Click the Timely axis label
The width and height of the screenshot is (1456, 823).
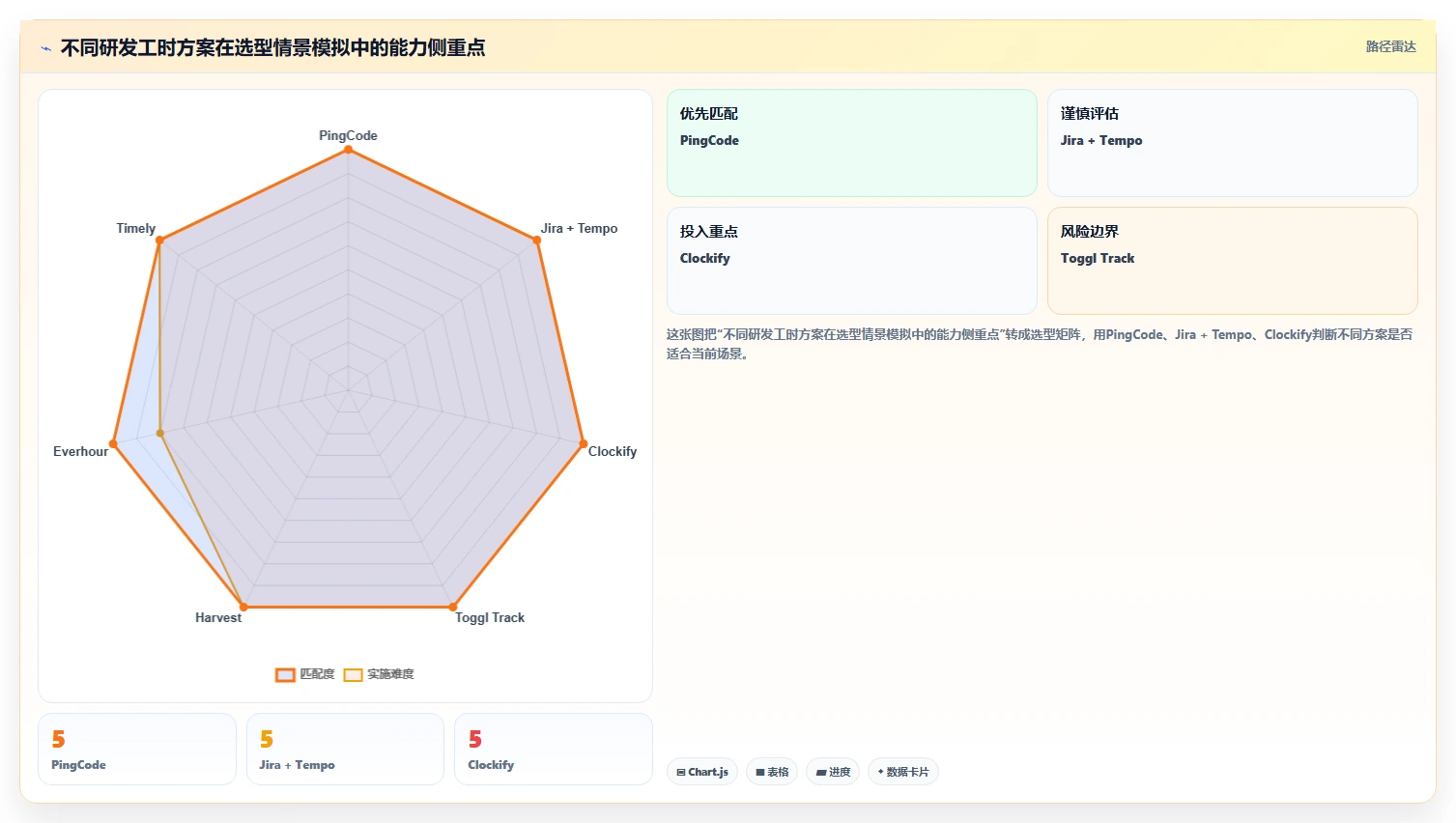pos(135,228)
